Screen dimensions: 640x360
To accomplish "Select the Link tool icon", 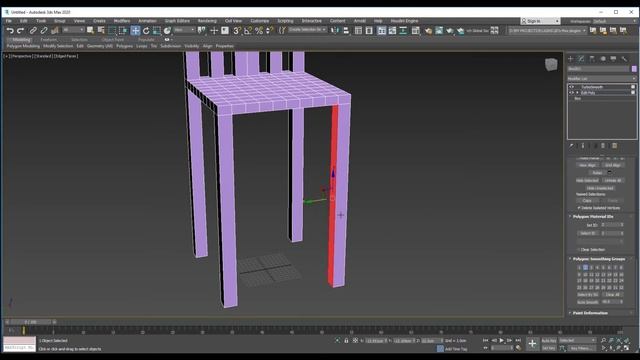I will 33,31.
